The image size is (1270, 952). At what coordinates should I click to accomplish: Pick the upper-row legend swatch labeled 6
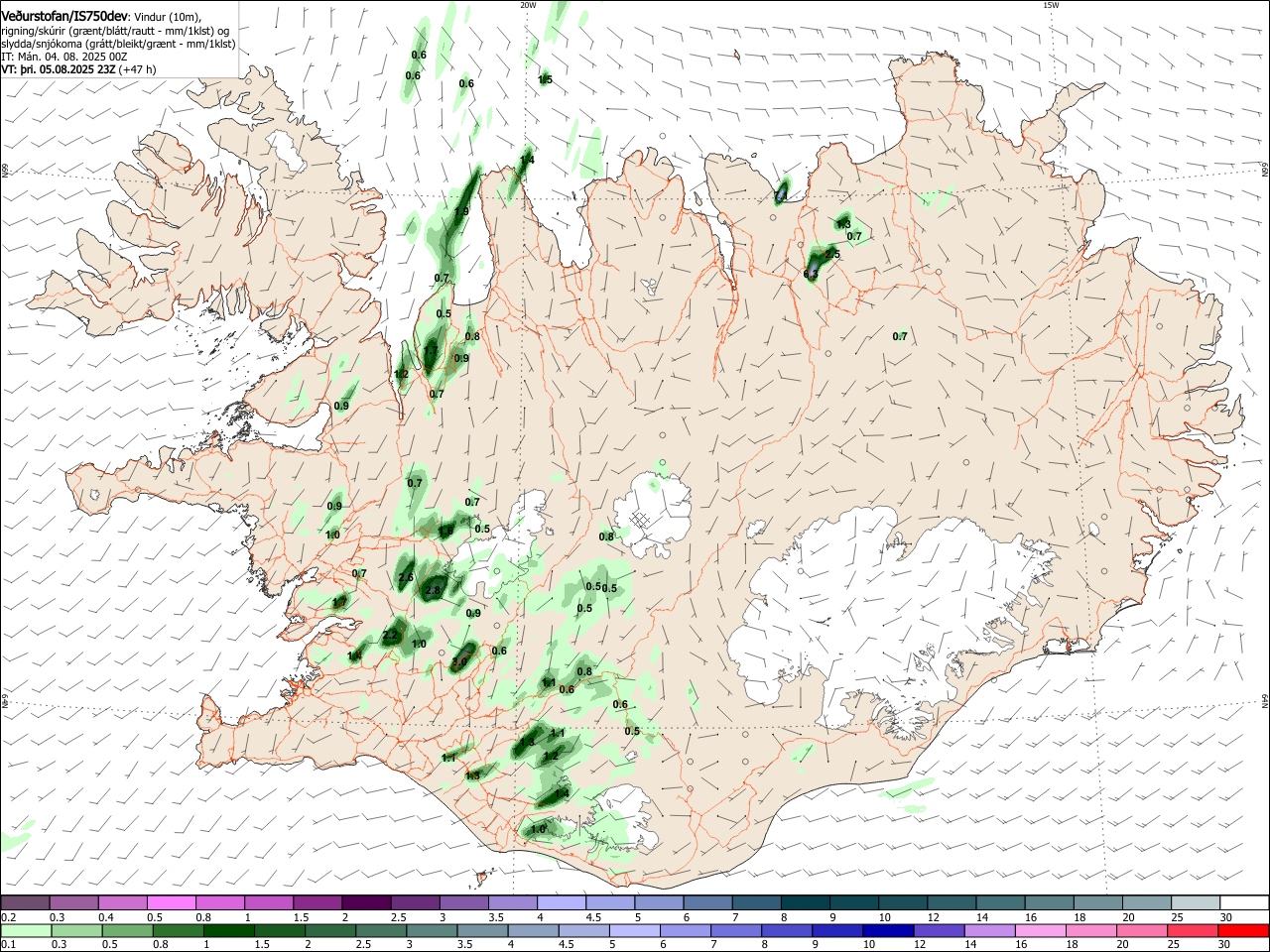click(708, 902)
